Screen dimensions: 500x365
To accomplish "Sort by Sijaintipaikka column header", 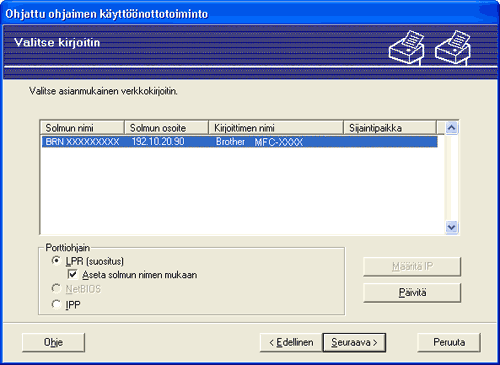I will tap(390, 128).
